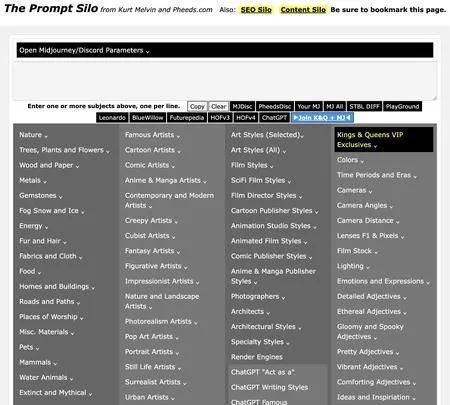The width and height of the screenshot is (450, 405).
Task: Open the MJ All button
Action: point(335,107)
